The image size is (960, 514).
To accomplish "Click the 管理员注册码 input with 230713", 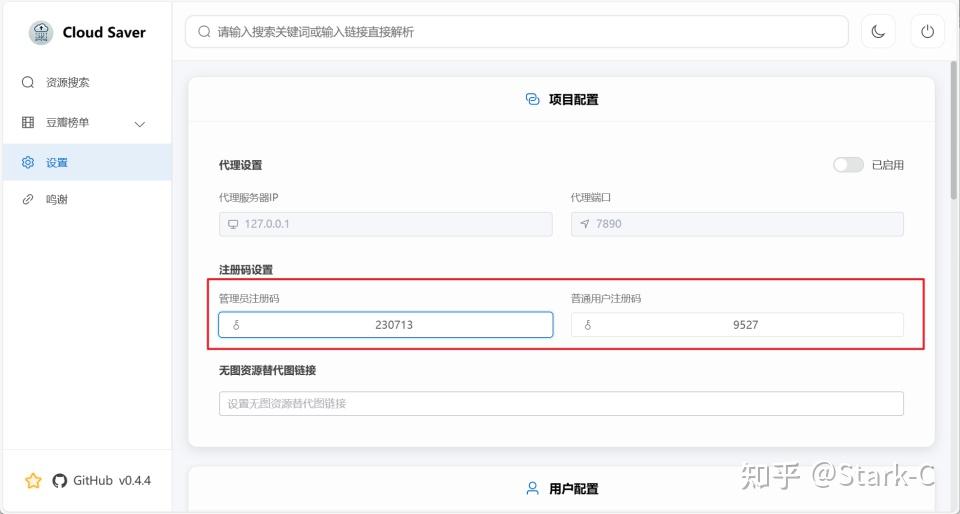I will pyautogui.click(x=386, y=325).
